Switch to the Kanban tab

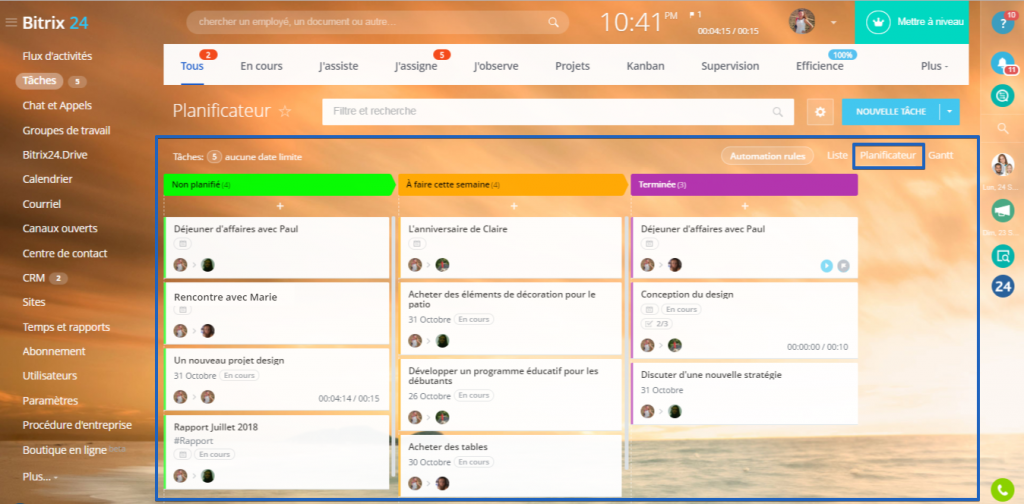point(645,66)
